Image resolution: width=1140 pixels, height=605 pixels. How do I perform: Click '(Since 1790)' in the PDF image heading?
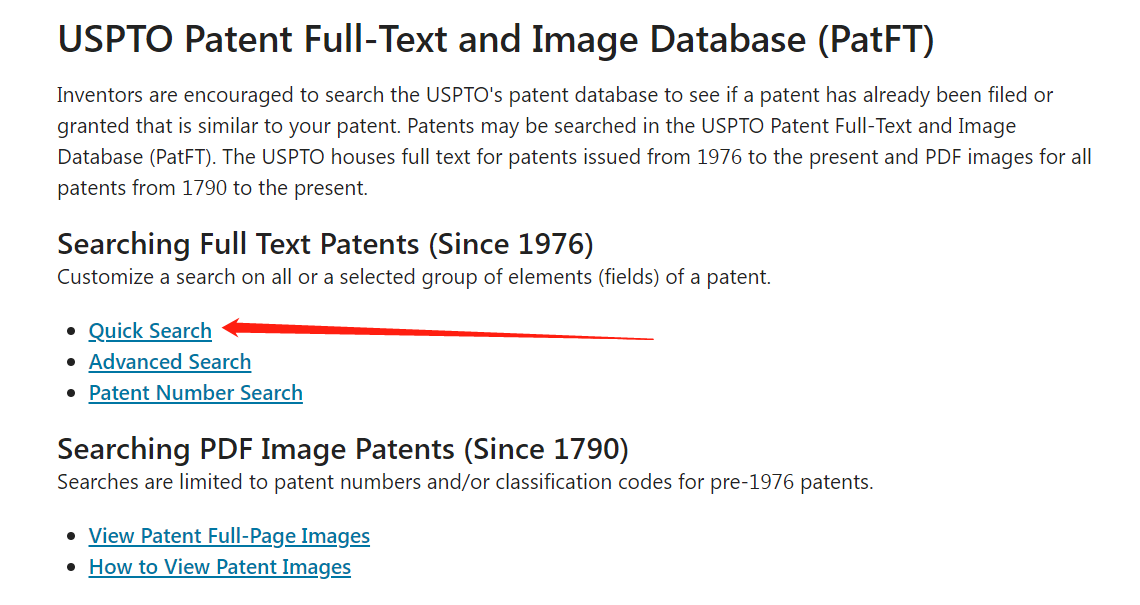click(x=550, y=449)
